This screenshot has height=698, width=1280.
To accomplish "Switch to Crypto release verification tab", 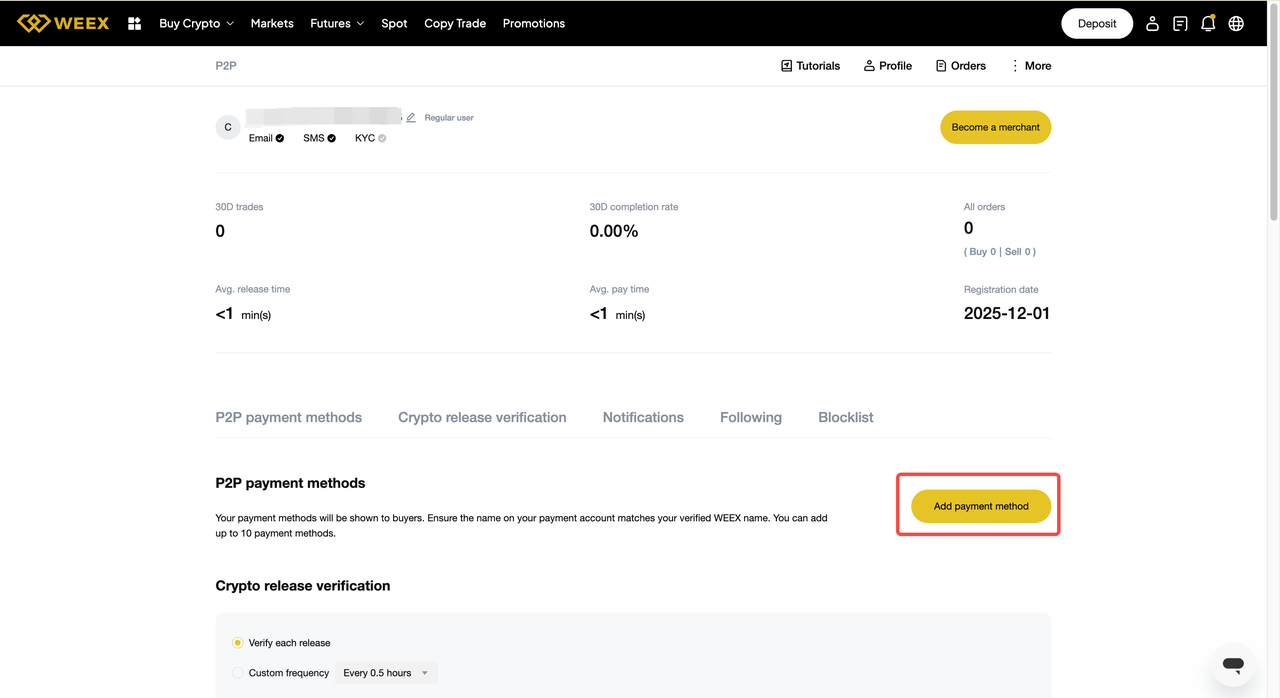I will point(482,417).
